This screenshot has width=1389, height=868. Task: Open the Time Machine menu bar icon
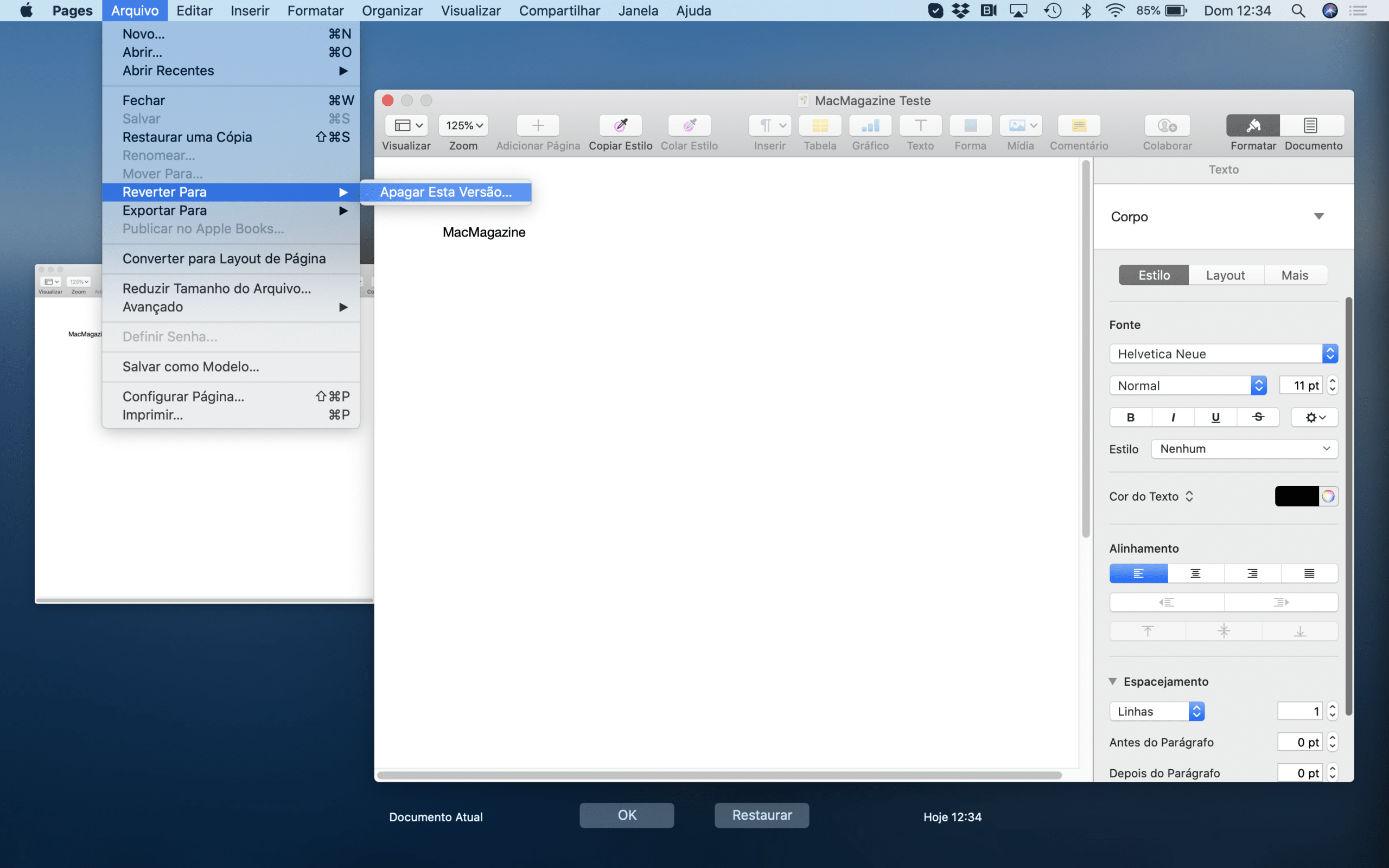pos(1053,10)
